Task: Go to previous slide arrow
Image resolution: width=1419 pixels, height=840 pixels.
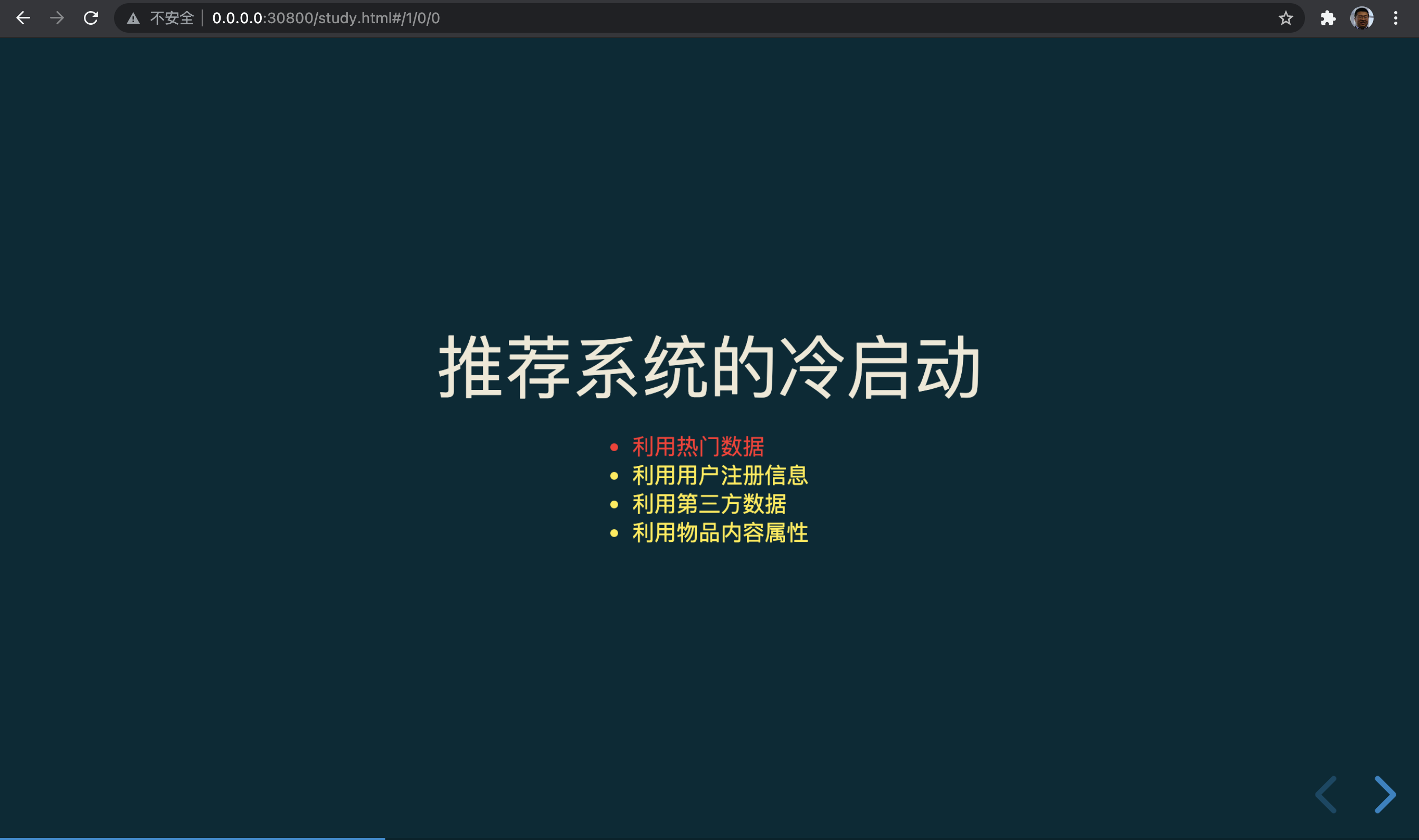Action: point(1326,794)
